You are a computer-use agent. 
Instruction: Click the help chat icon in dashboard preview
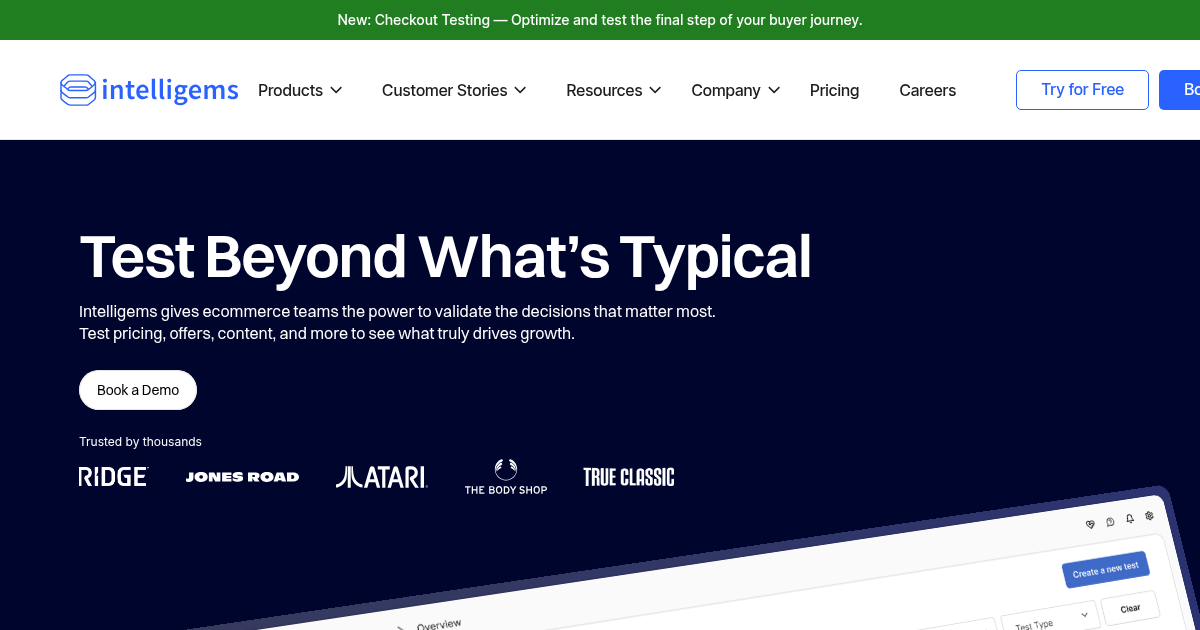[1110, 521]
